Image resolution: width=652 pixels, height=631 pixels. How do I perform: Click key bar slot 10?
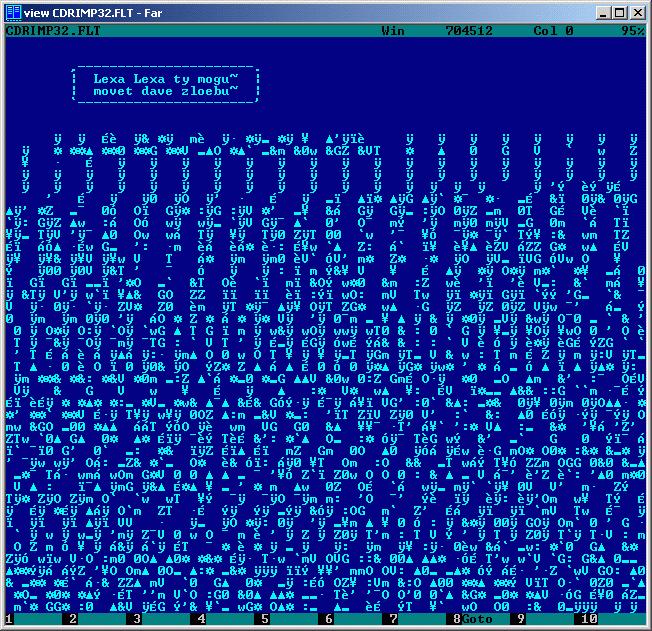[610, 619]
